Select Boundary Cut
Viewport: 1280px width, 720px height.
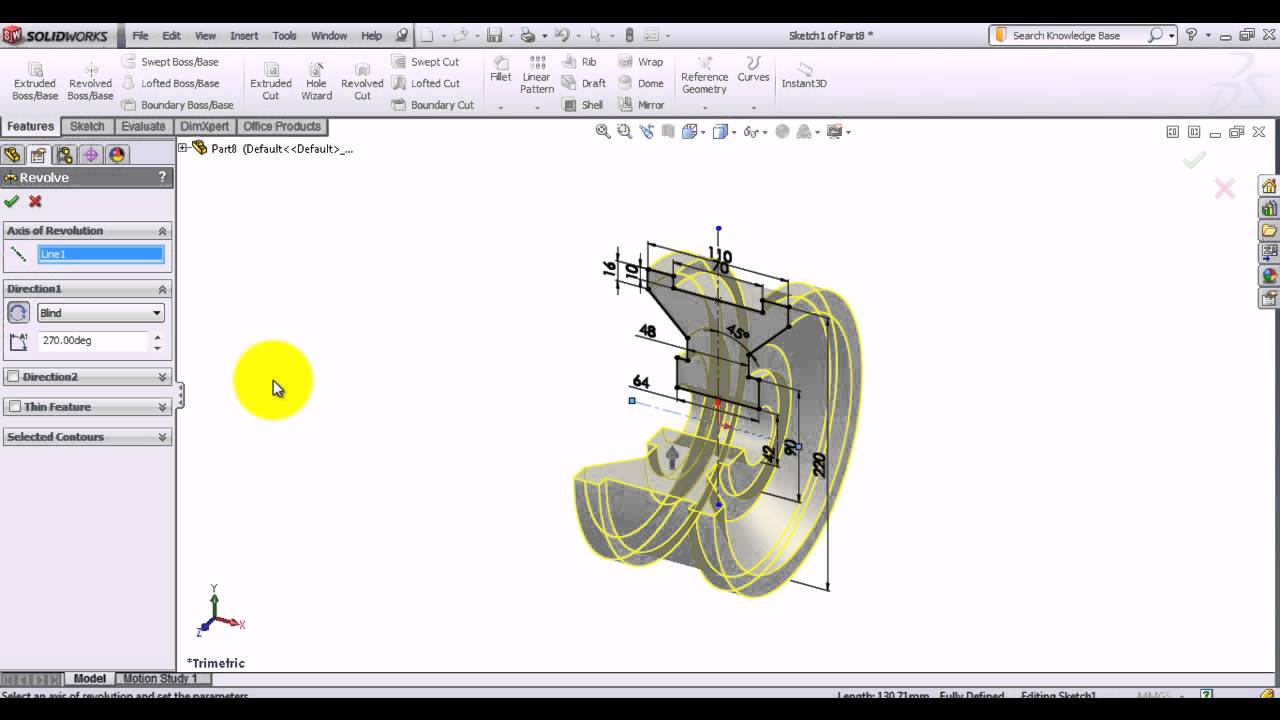coord(432,105)
